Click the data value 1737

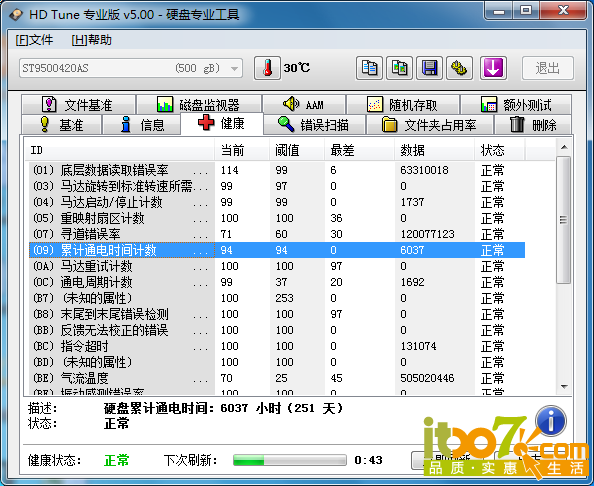[x=412, y=202]
